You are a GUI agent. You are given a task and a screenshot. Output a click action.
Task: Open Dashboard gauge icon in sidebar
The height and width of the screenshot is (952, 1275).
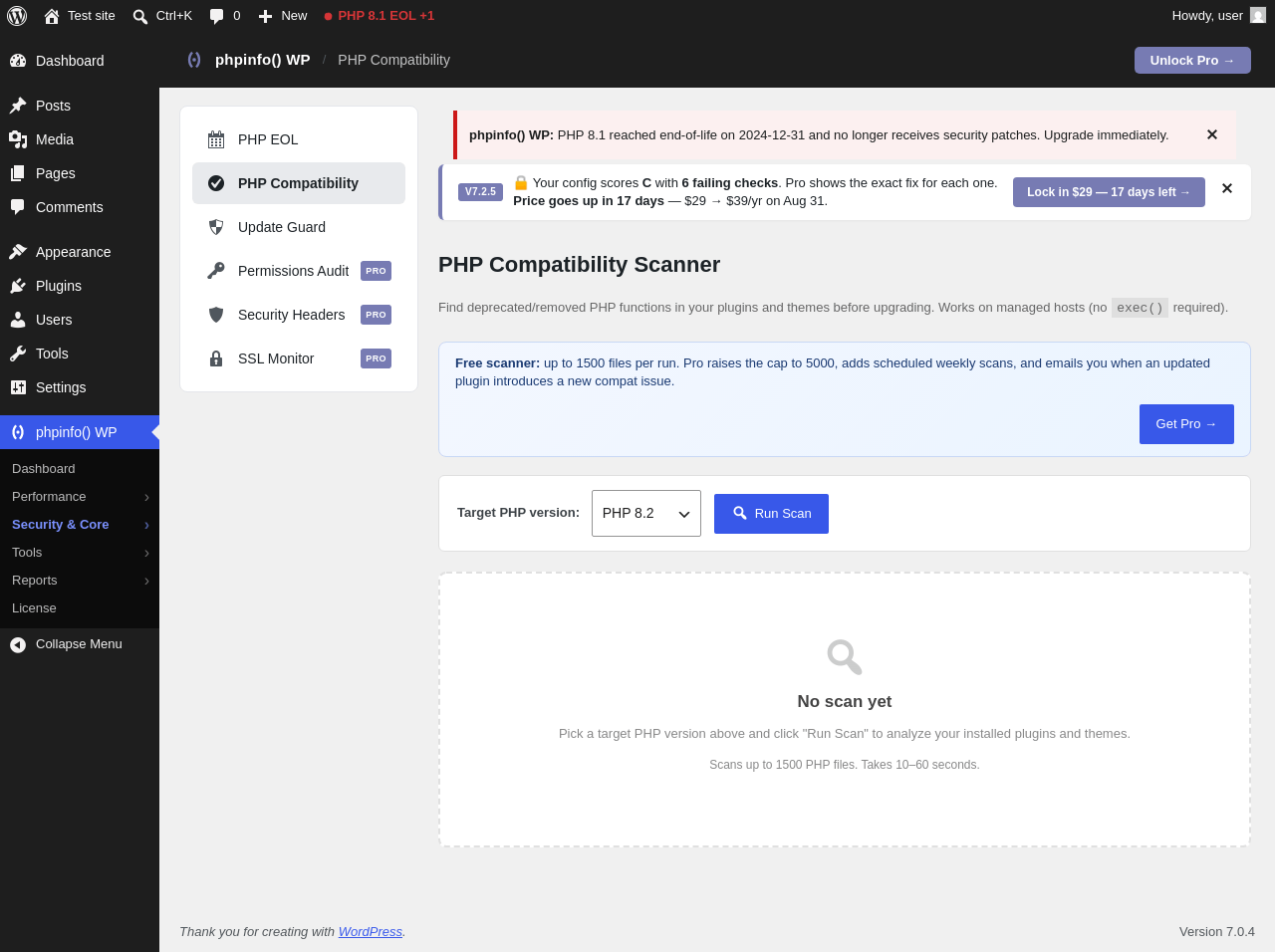click(18, 61)
